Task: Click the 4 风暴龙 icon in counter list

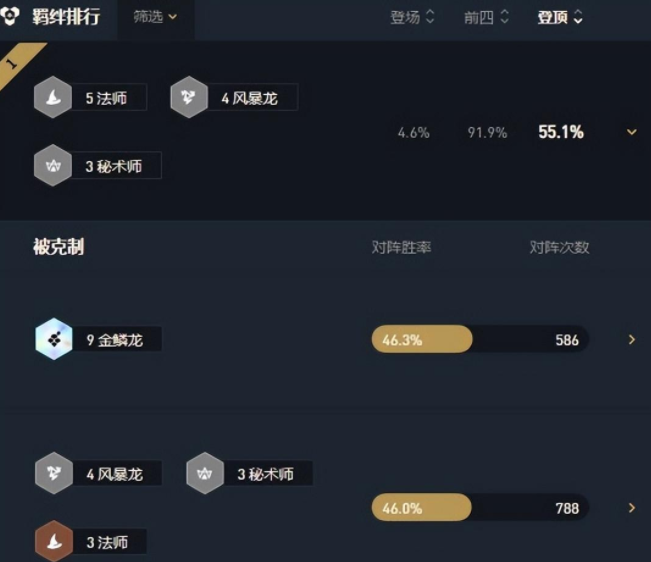Action: (x=54, y=473)
